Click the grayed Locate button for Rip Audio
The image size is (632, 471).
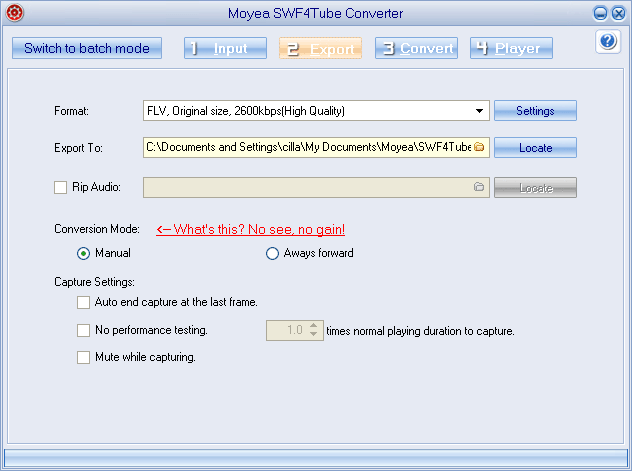(x=535, y=188)
